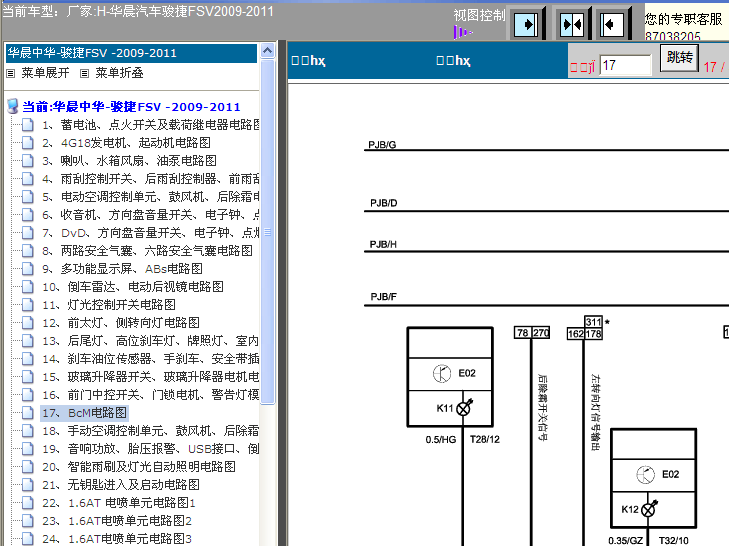The image size is (729, 546).
Task: Click the icon beside 菜单展开
Action: [11, 73]
